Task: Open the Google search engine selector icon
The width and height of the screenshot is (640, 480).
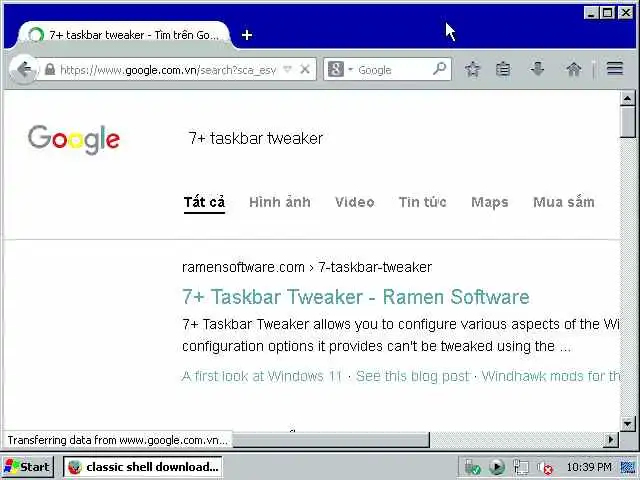Action: point(336,69)
